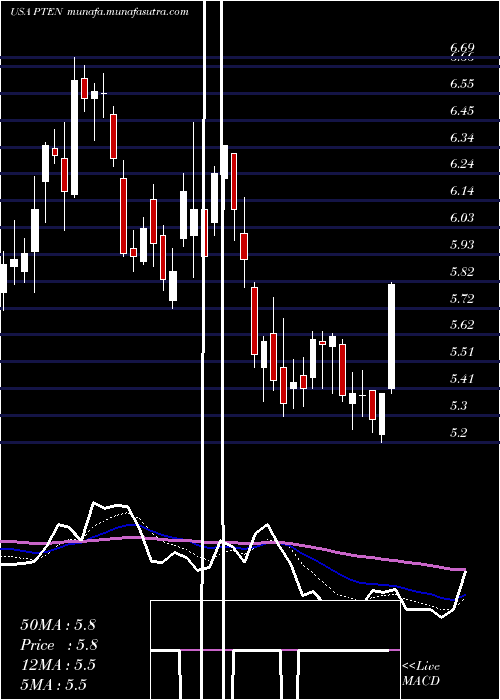Select the 5.41 price axis label
This screenshot has height=700, width=500.
click(462, 379)
